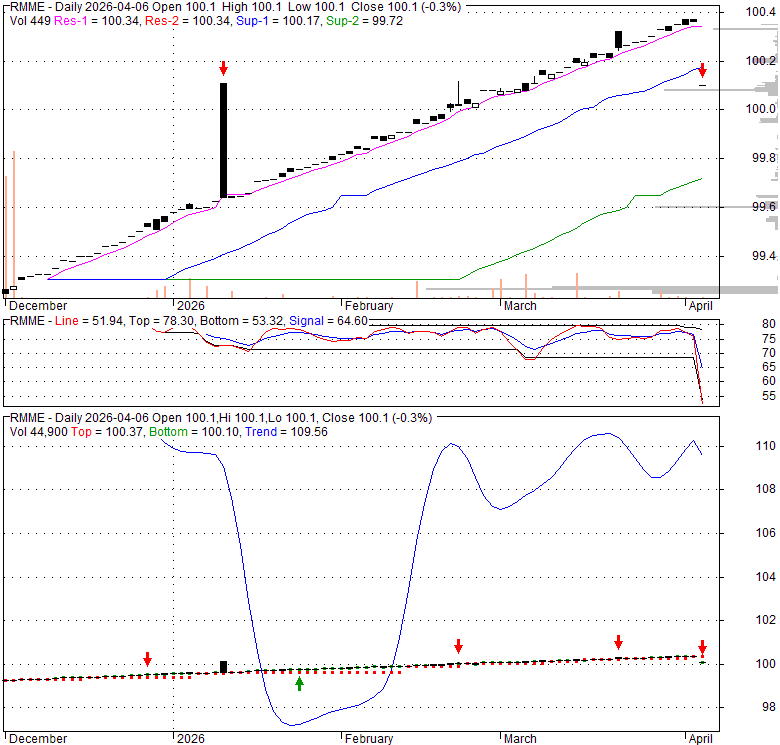
Task: Click the green up arrow in the bottom panel
Action: point(299,684)
